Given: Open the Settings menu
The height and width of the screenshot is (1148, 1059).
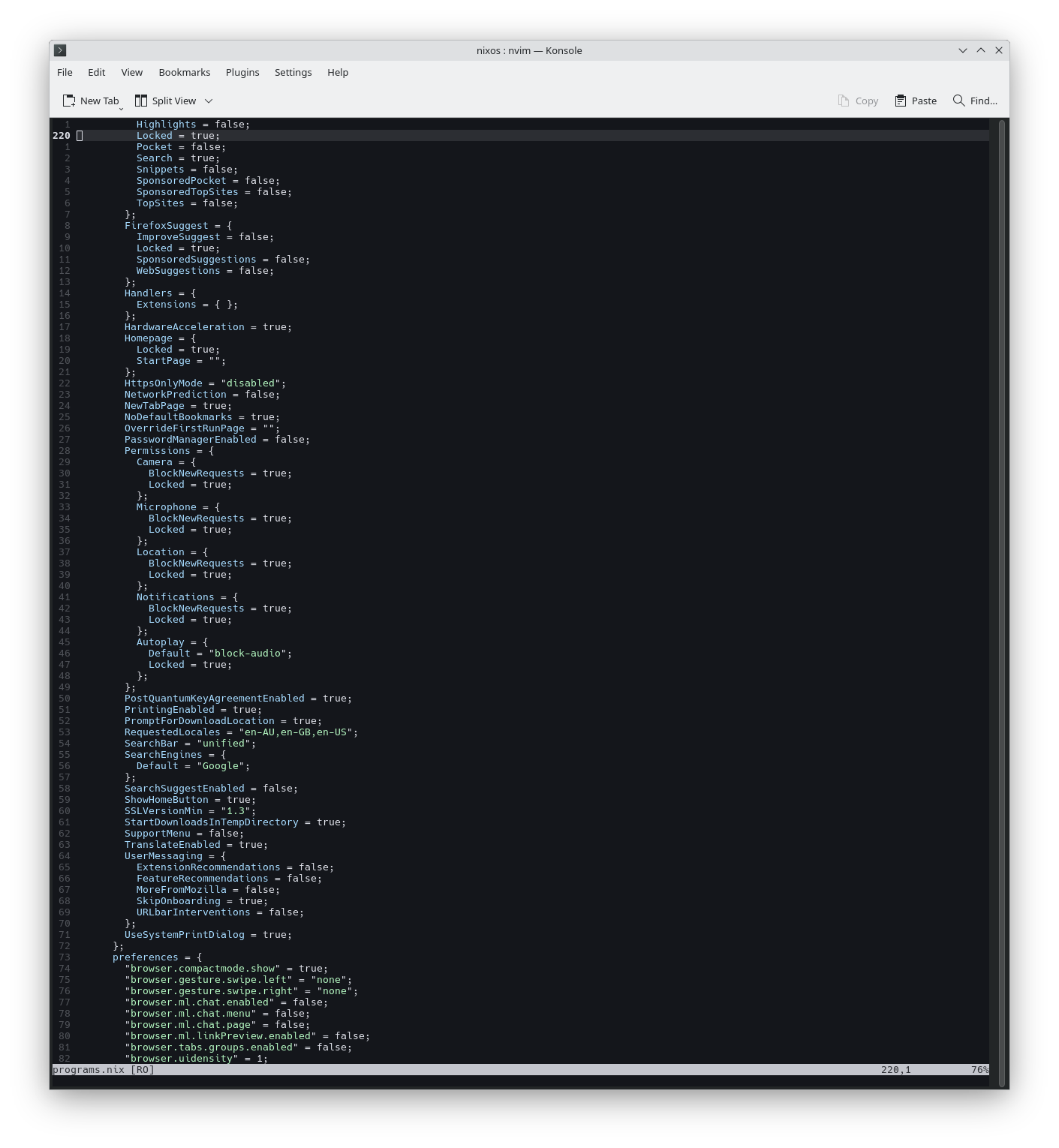Looking at the screenshot, I should 293,72.
